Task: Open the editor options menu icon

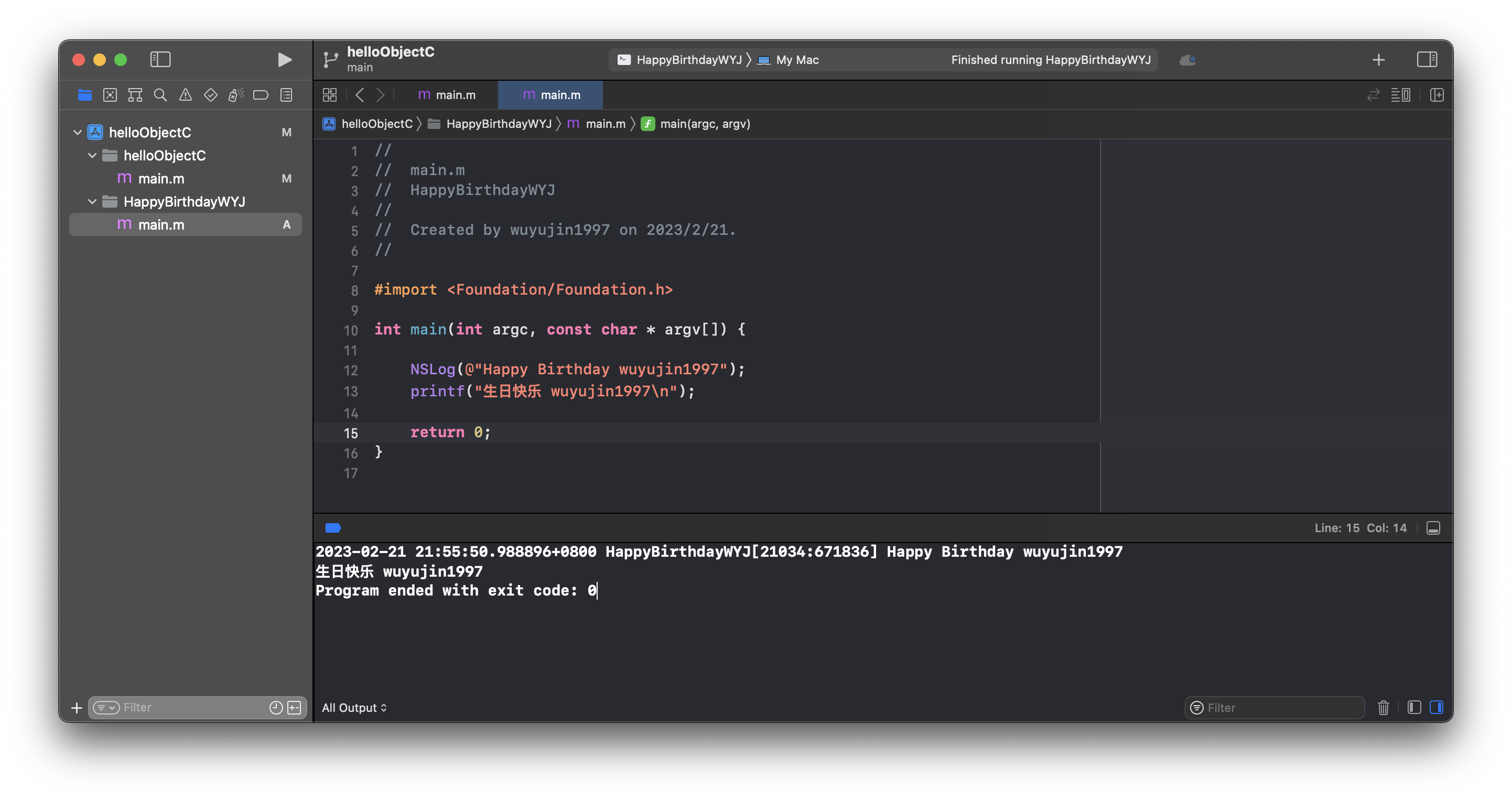Action: [1400, 95]
